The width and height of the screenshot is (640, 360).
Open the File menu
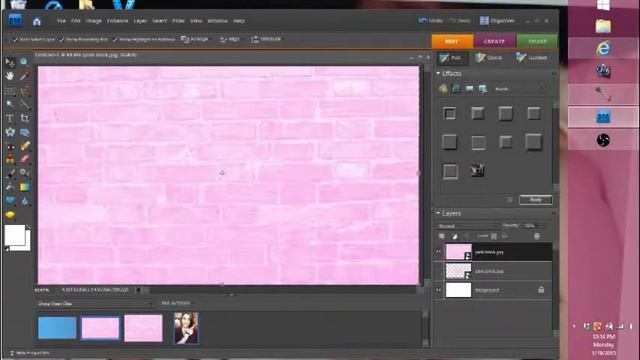[61, 21]
